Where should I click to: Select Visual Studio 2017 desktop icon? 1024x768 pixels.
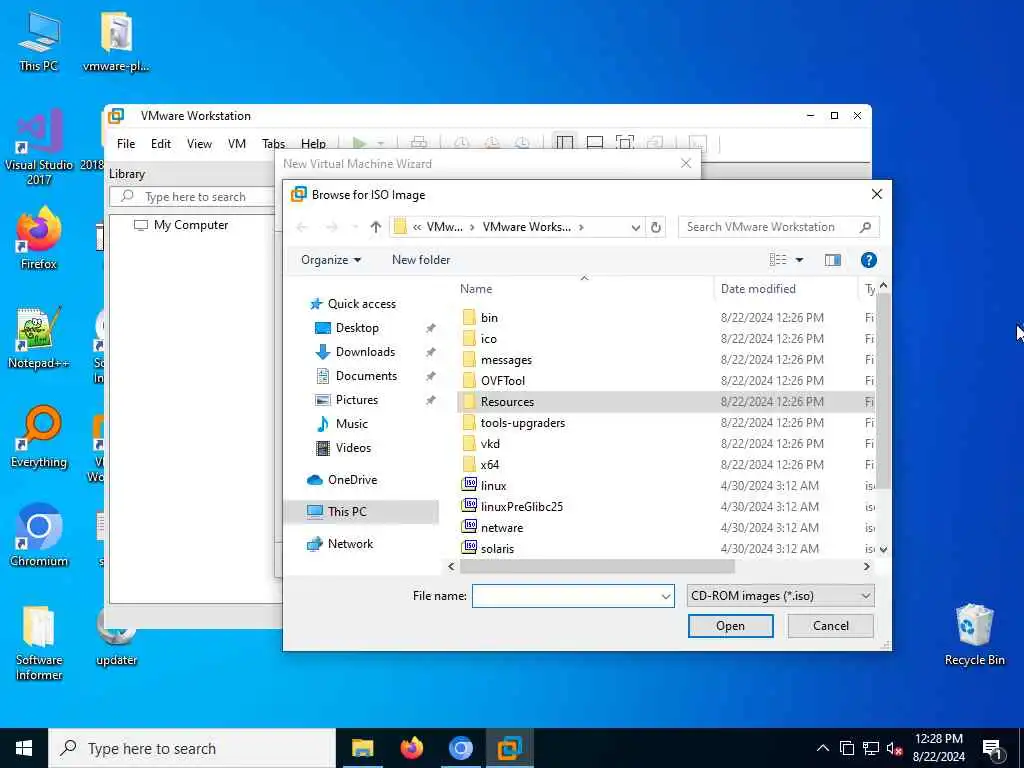pyautogui.click(x=38, y=146)
